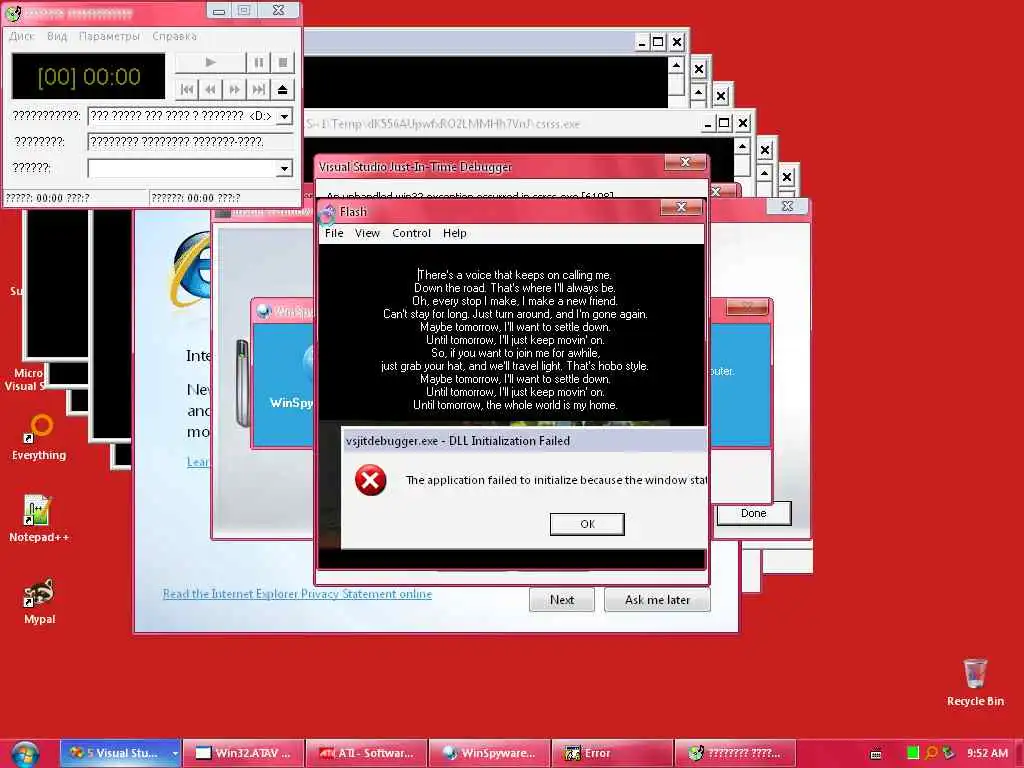1024x768 pixels.
Task: Open the Вид menu
Action: coord(57,36)
